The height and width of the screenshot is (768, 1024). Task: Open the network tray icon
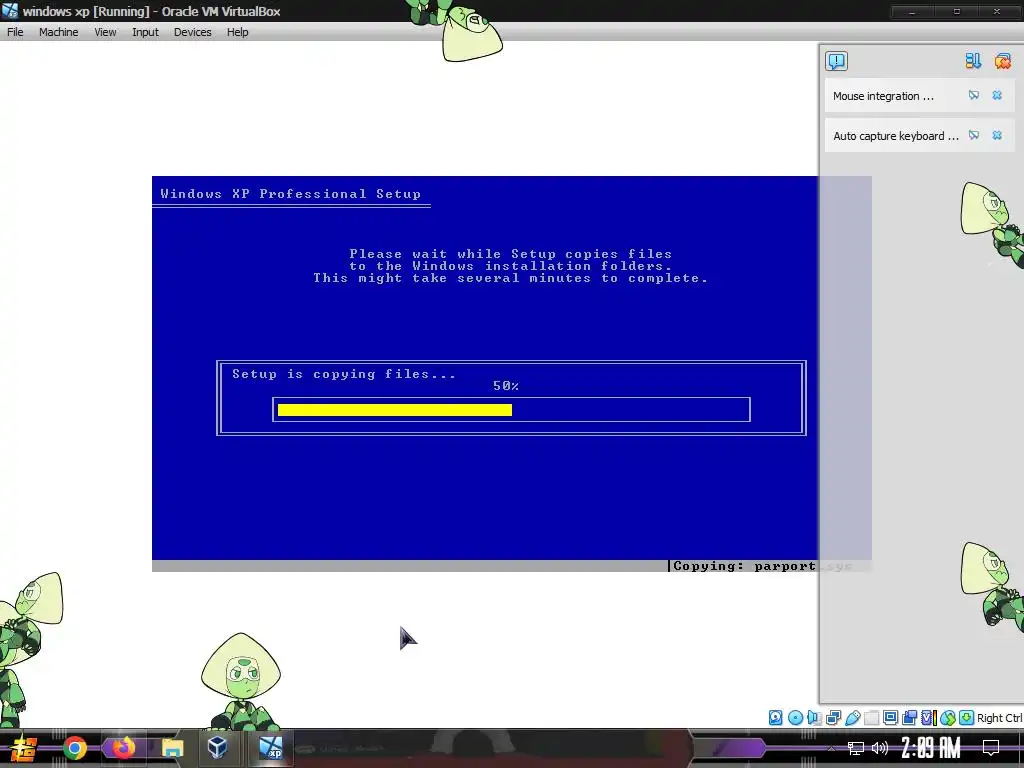(856, 748)
